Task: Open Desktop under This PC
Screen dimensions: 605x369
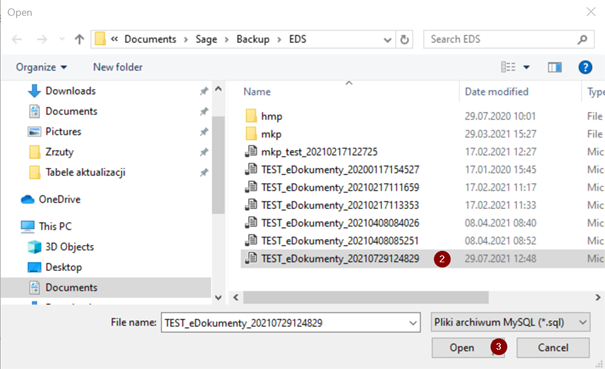Action: (64, 267)
